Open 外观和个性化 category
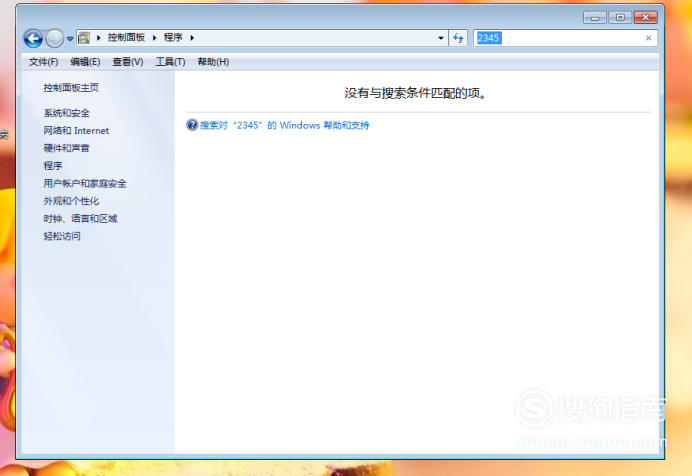 click(x=71, y=201)
